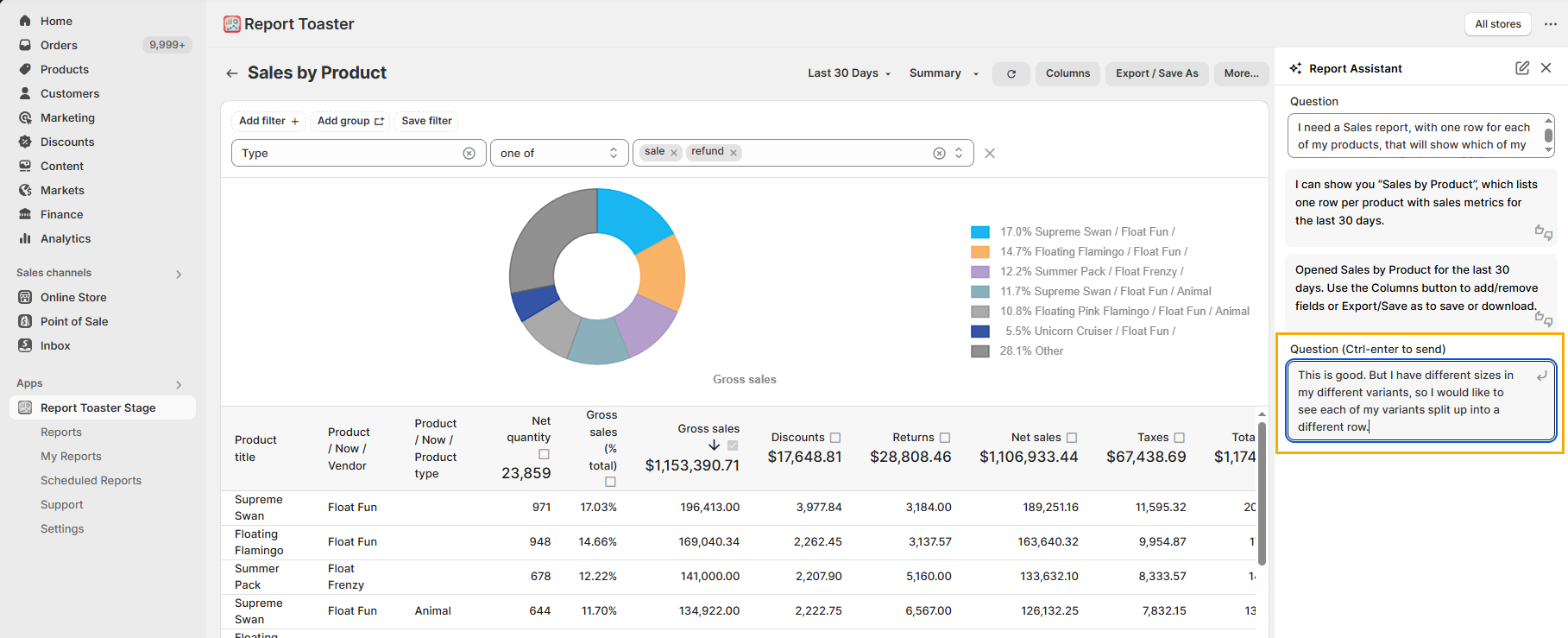The image size is (1568, 638).
Task: Delete the Type filter row
Action: tap(990, 153)
